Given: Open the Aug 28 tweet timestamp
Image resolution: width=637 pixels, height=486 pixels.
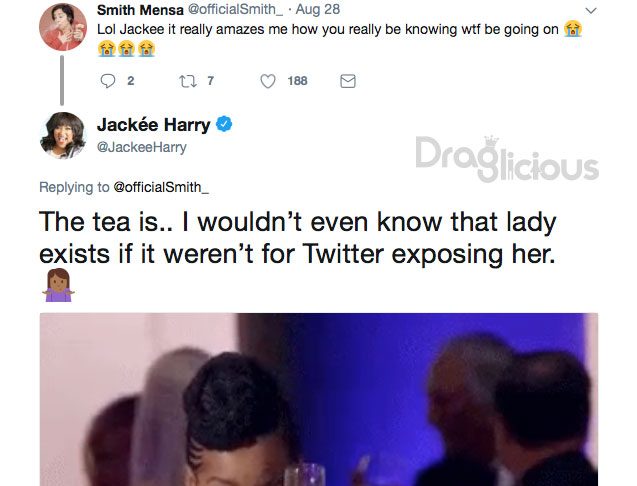Looking at the screenshot, I should coord(318,9).
